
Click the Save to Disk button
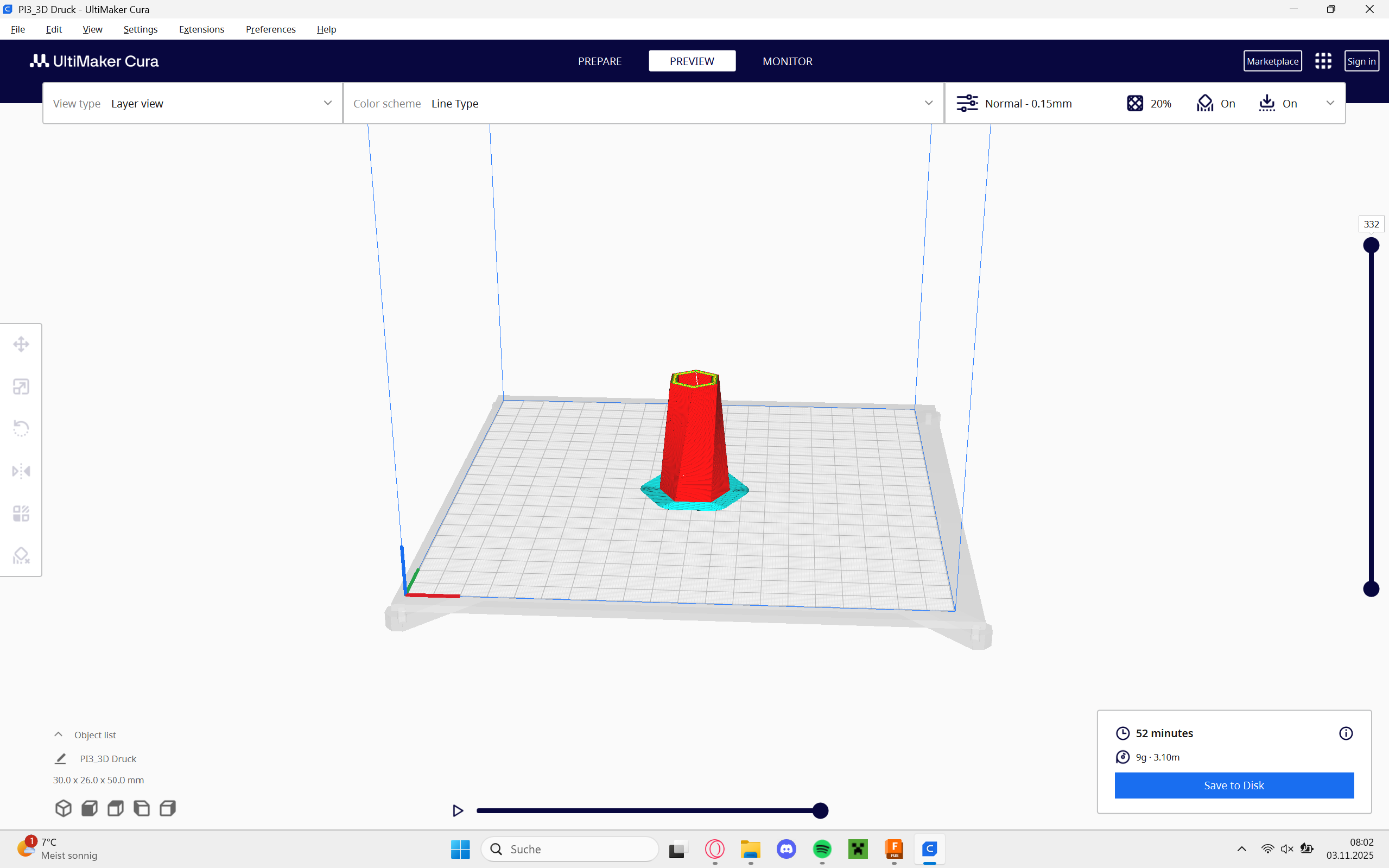tap(1234, 785)
